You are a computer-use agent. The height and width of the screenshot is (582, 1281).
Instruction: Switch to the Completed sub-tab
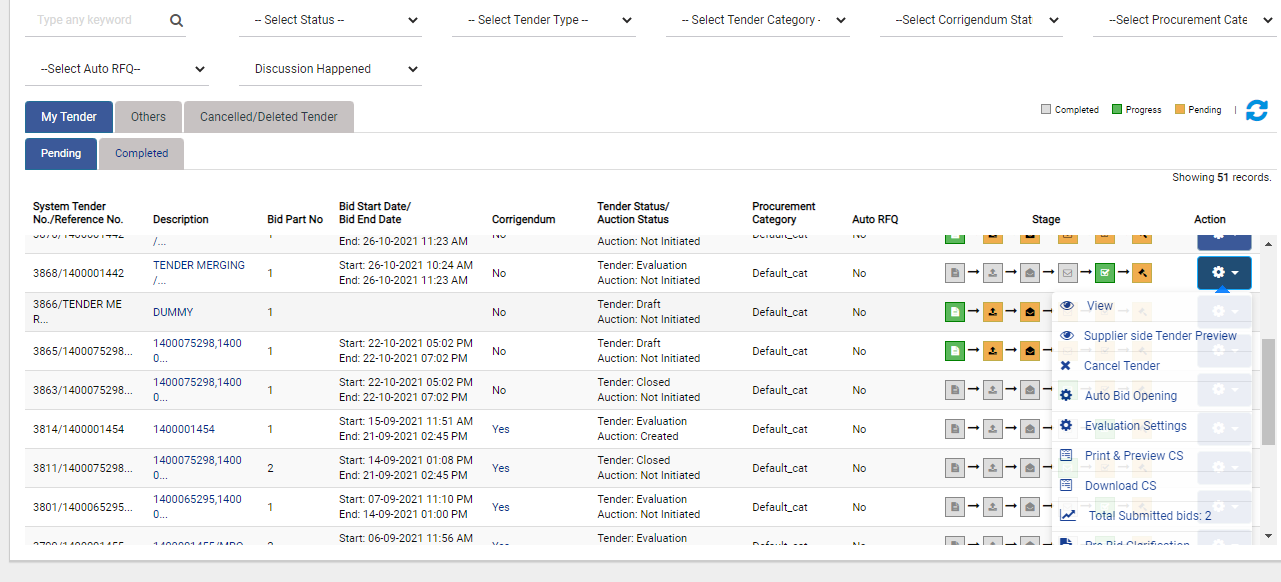coord(141,154)
